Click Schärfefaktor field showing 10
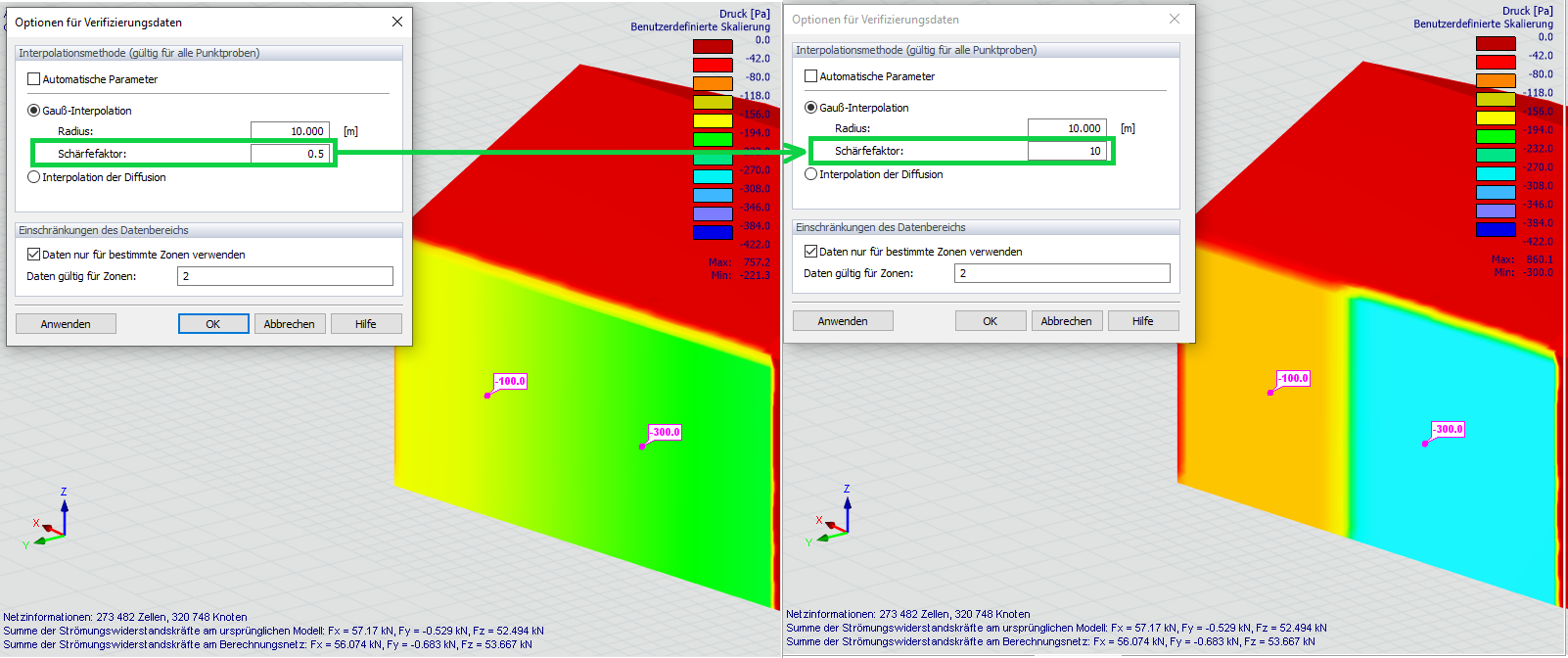 point(1067,151)
